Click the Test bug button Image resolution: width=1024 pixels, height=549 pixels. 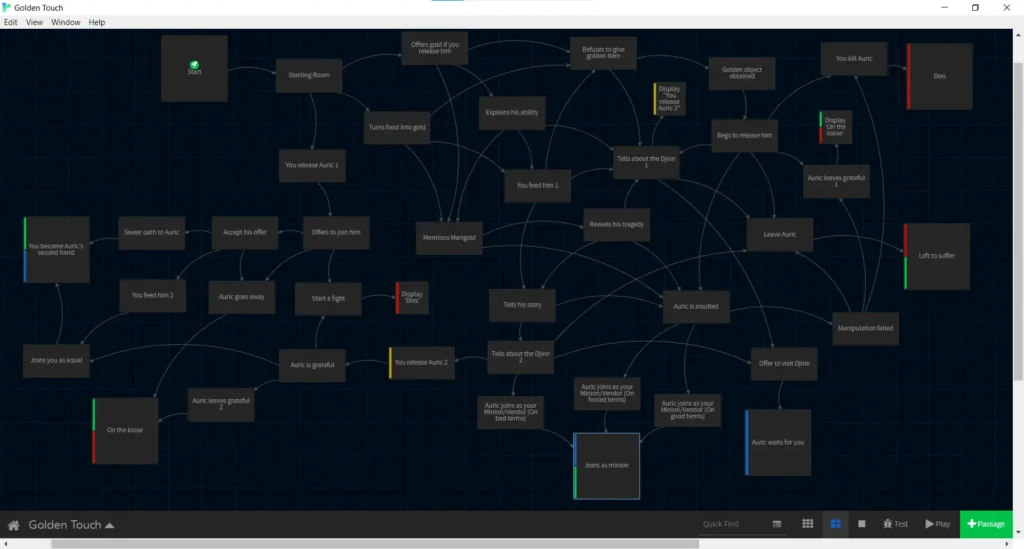895,524
